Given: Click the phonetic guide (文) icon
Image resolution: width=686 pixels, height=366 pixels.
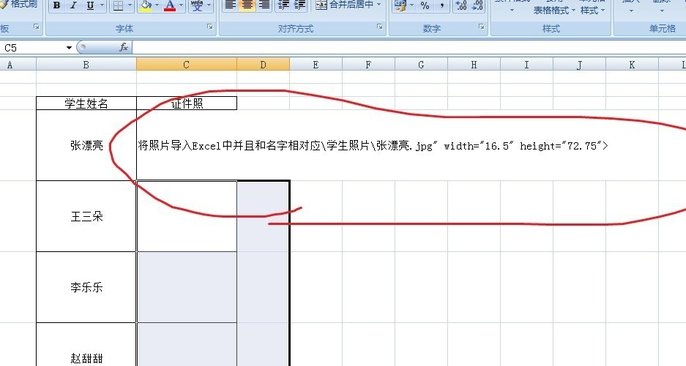Looking at the screenshot, I should point(197,6).
